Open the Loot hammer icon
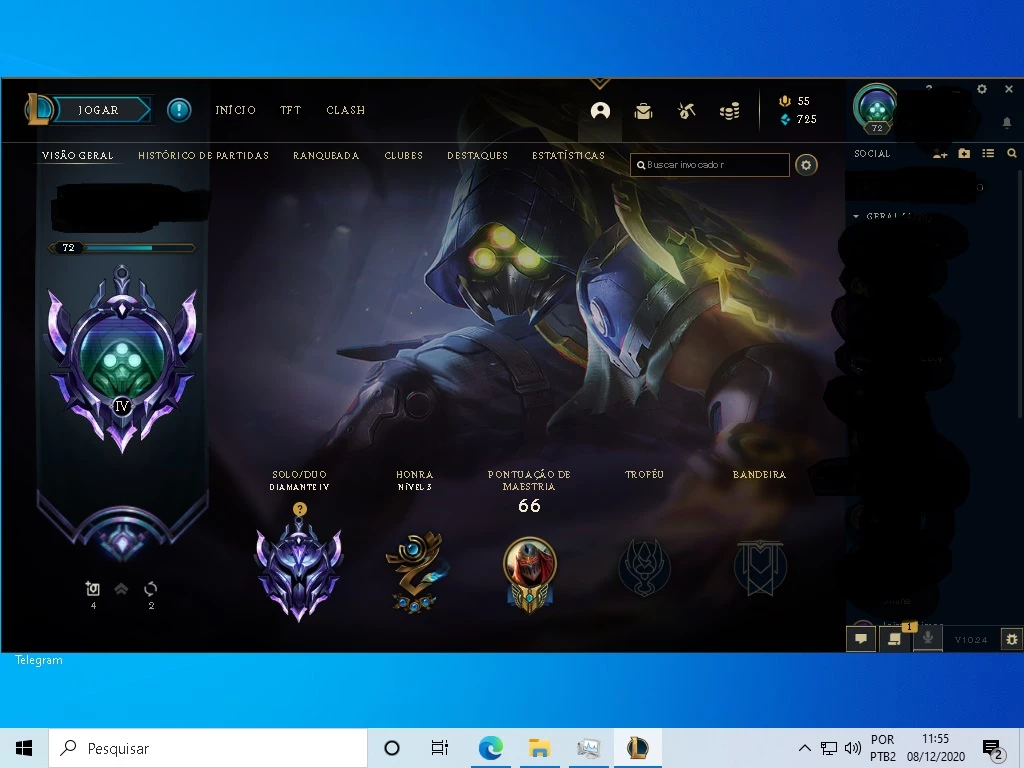This screenshot has height=768, width=1024. click(686, 111)
